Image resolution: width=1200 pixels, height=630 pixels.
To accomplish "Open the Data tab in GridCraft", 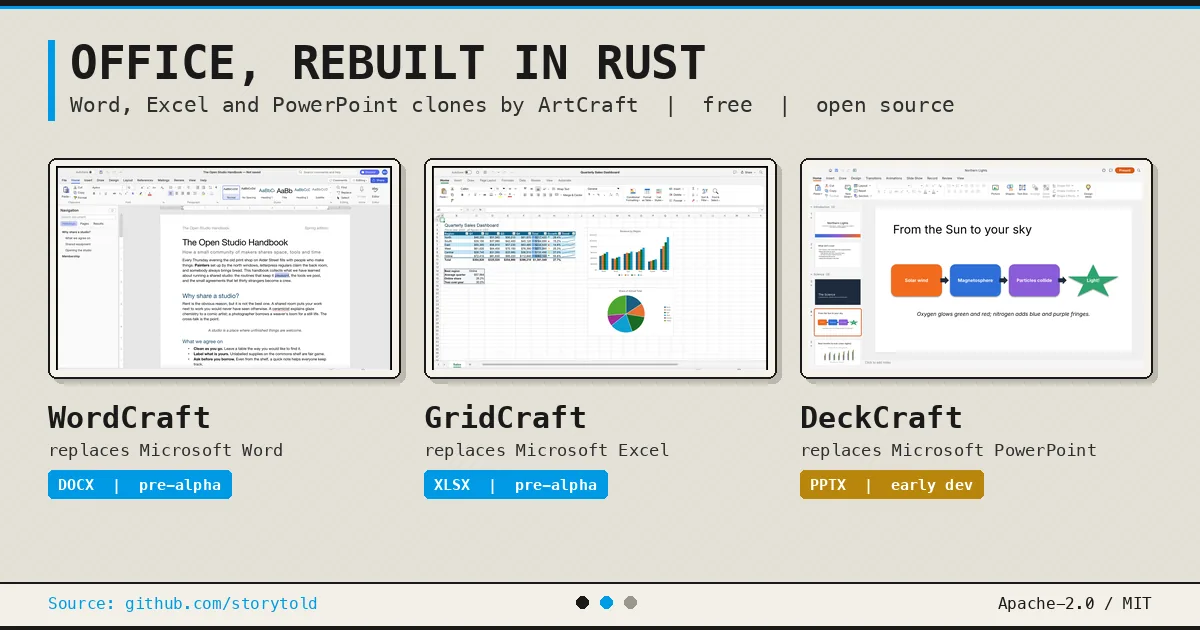I will pos(522,180).
